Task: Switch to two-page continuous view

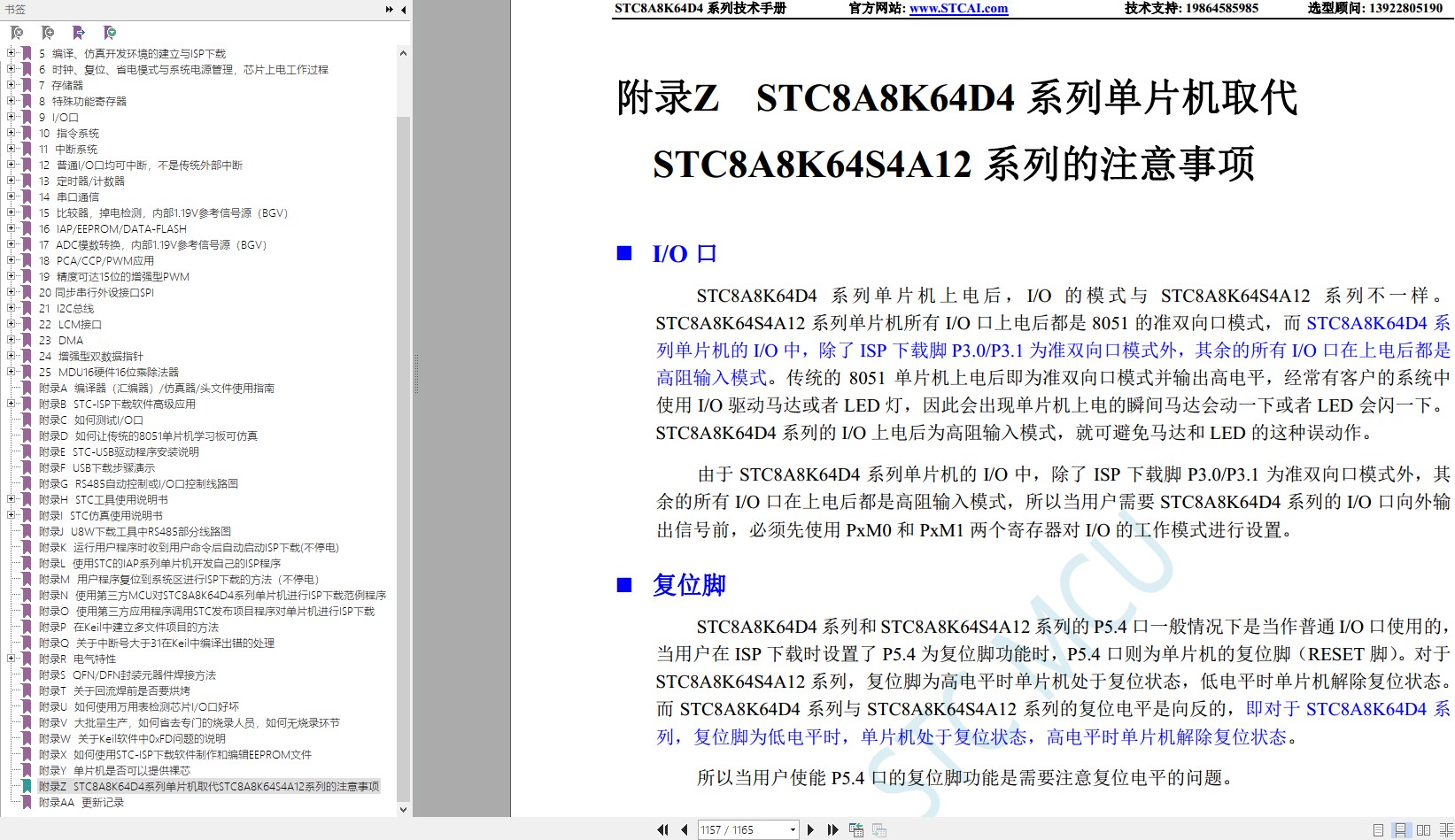Action: point(1446,829)
